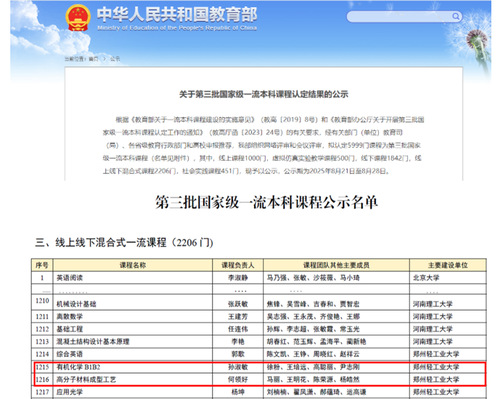This screenshot has height=399, width=497.
Task: Click the 课程团队其他主要成员 column header
Action: pyautogui.click(x=336, y=265)
